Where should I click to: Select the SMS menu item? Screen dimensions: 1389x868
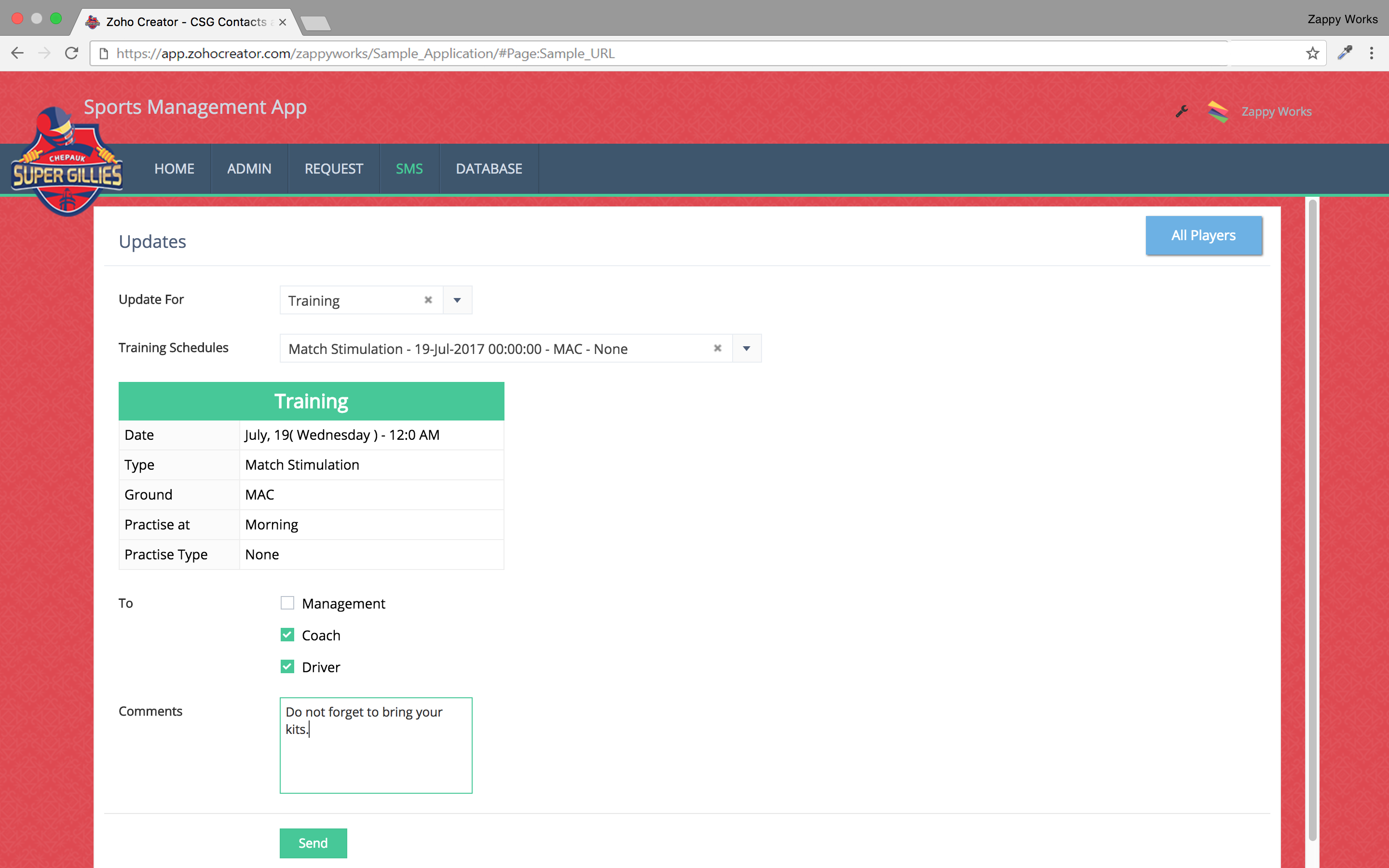point(409,169)
